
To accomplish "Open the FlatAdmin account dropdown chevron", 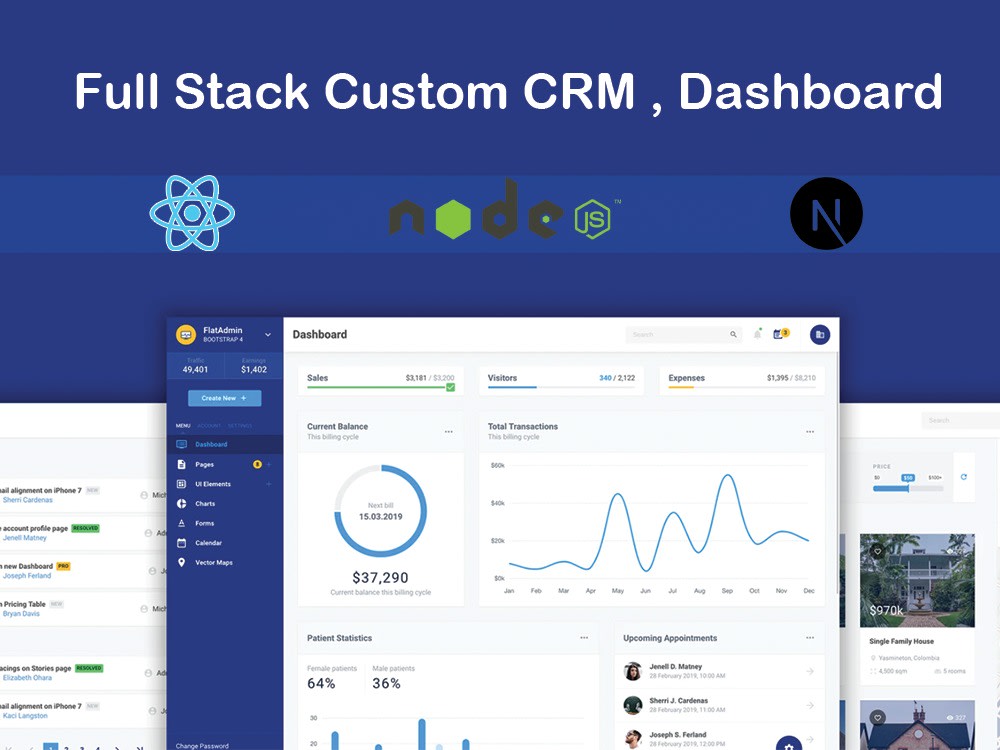I will pos(268,334).
